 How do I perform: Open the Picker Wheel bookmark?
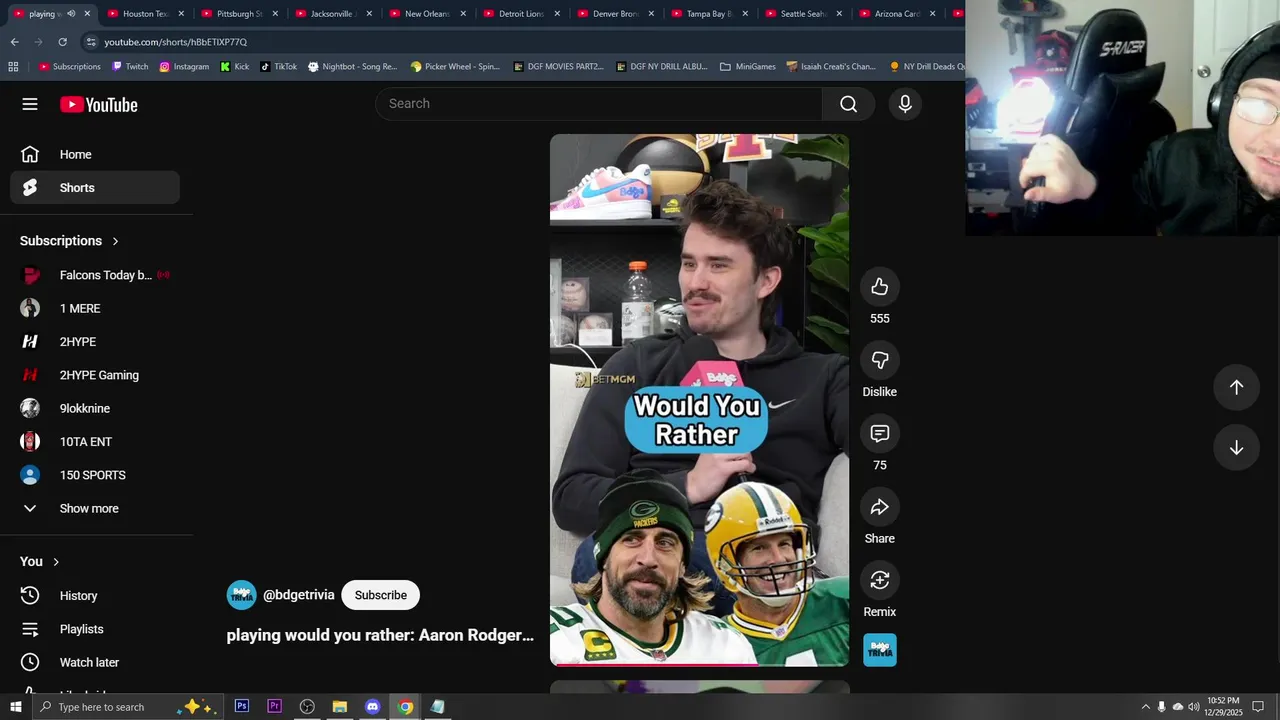click(455, 67)
